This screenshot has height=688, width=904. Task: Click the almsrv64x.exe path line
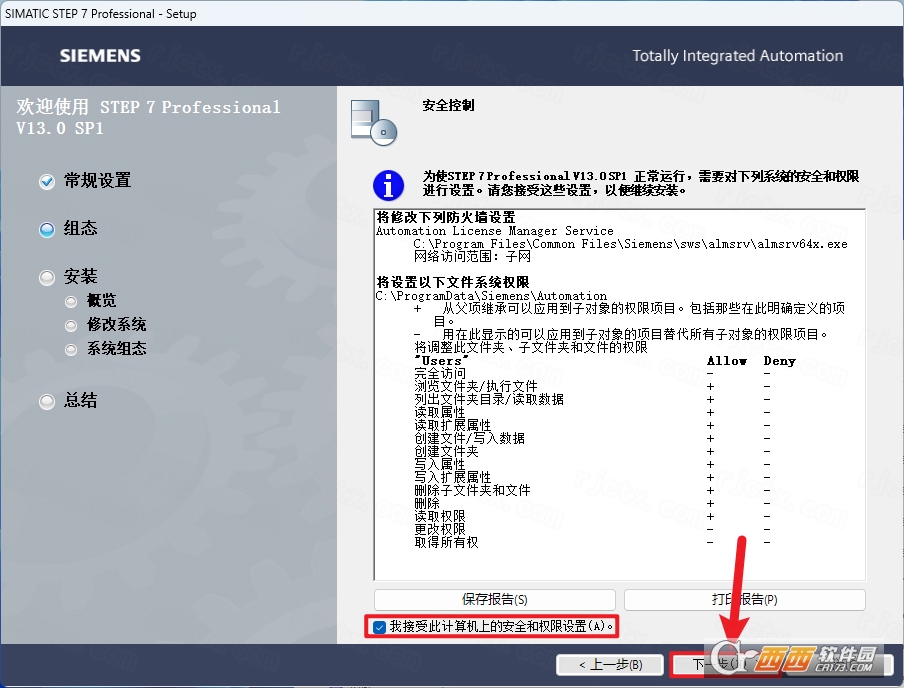(631, 244)
